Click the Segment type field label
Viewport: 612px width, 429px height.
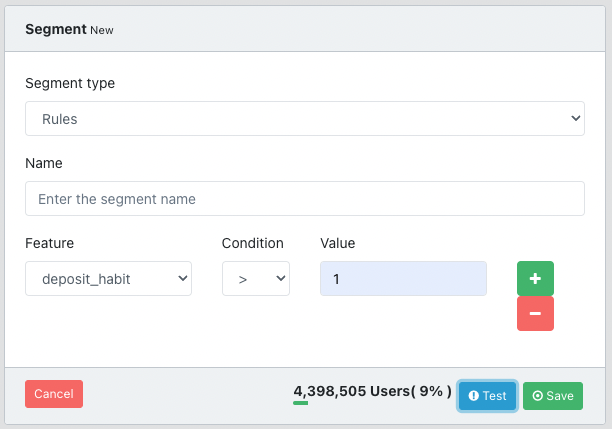click(70, 83)
